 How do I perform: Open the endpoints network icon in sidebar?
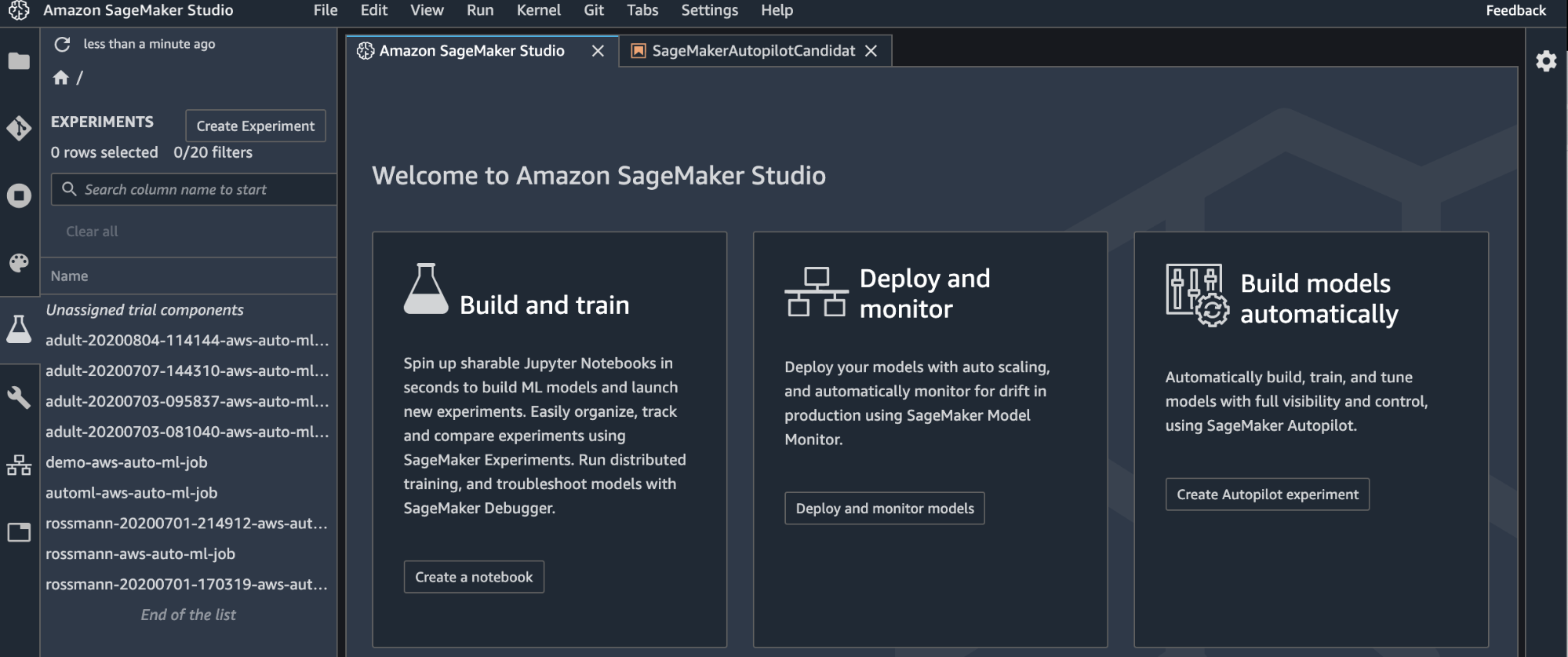pos(19,465)
